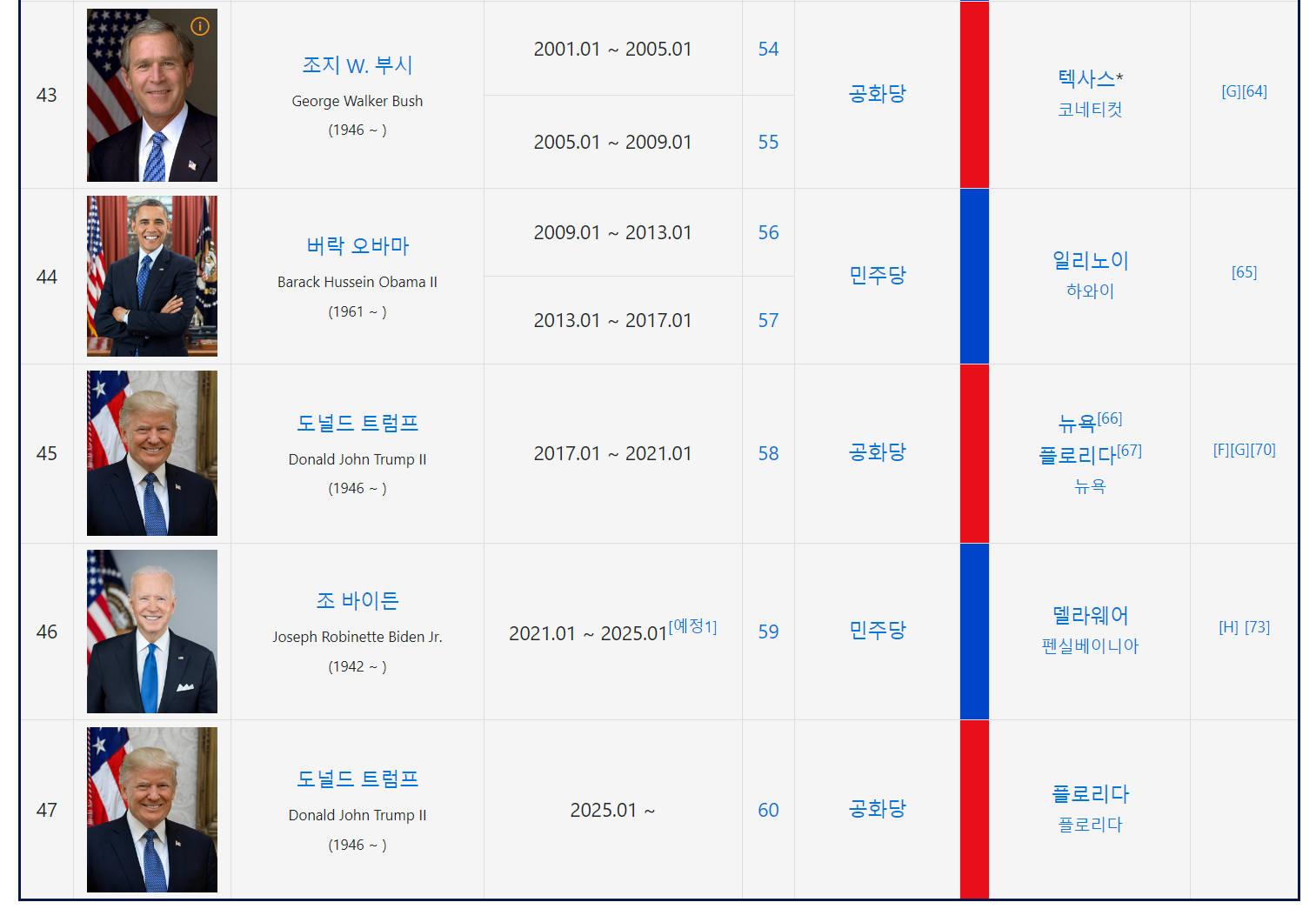Open 민주당 link in Biden row
The width and height of the screenshot is (1316, 909).
pos(878,631)
